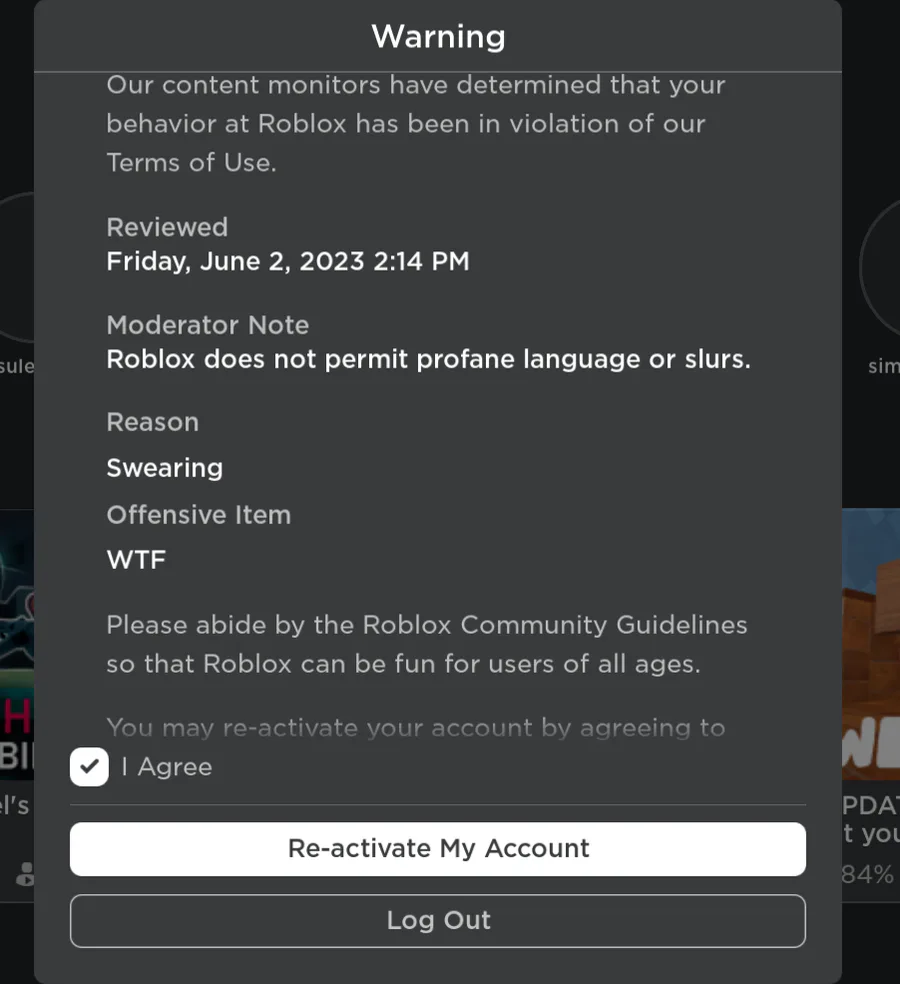Image resolution: width=900 pixels, height=984 pixels.
Task: Click the Log Out button
Action: pos(438,920)
